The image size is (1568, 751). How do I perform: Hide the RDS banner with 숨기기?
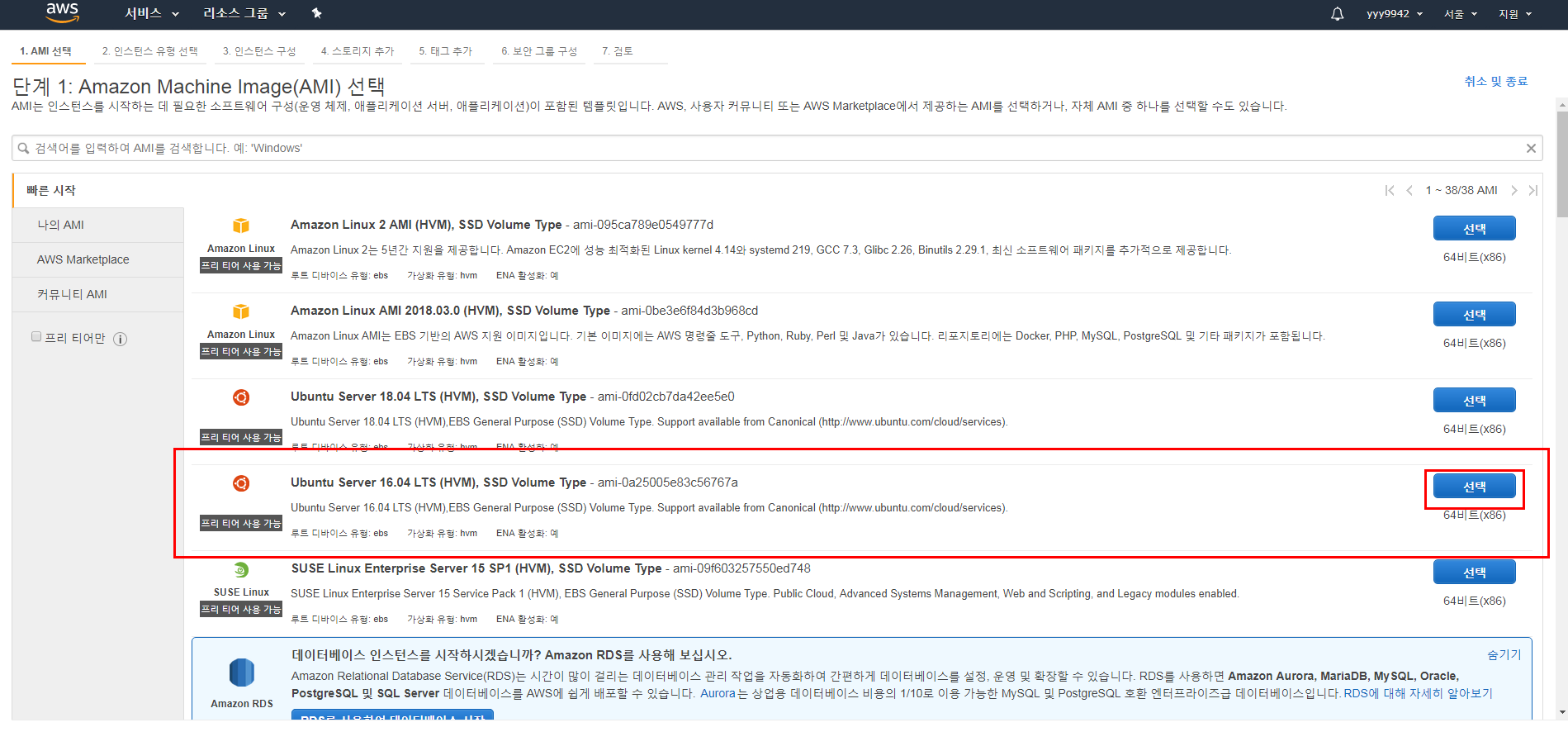coord(1504,654)
